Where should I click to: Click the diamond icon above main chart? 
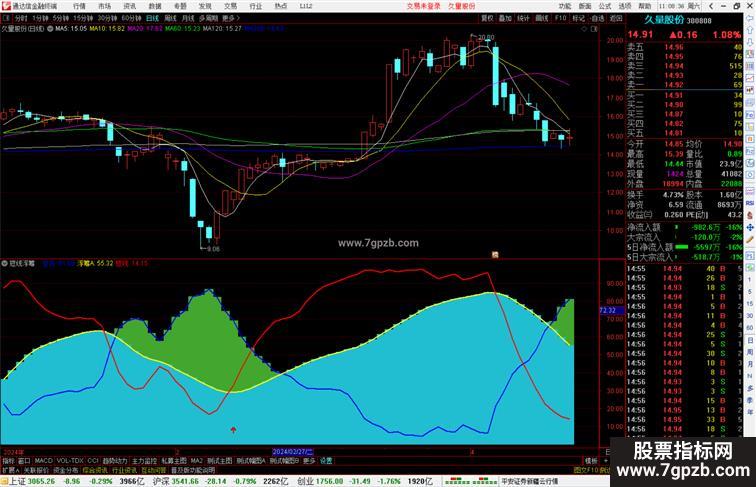(584, 29)
